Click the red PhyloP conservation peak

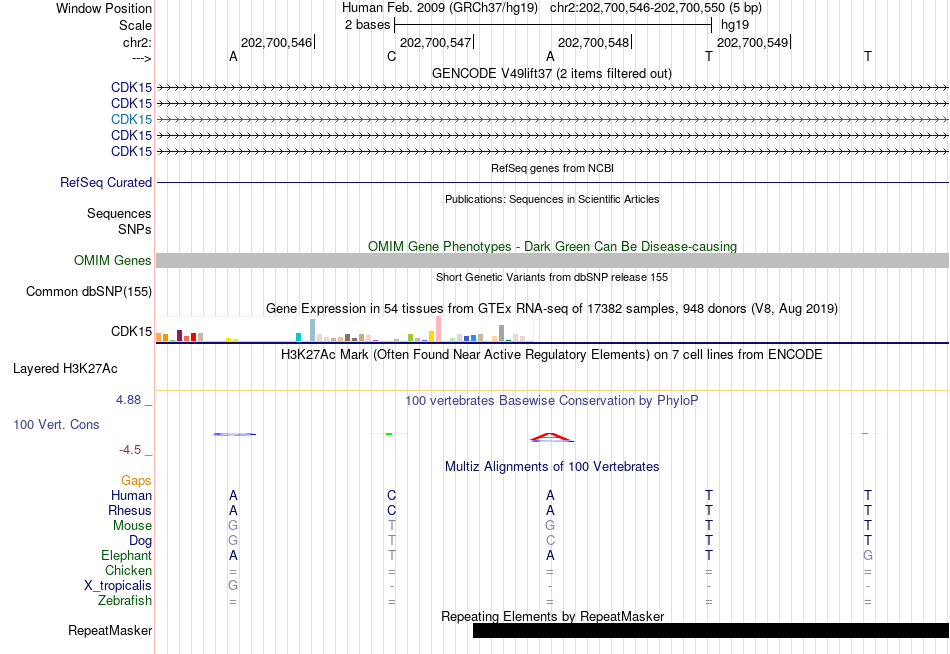point(551,437)
